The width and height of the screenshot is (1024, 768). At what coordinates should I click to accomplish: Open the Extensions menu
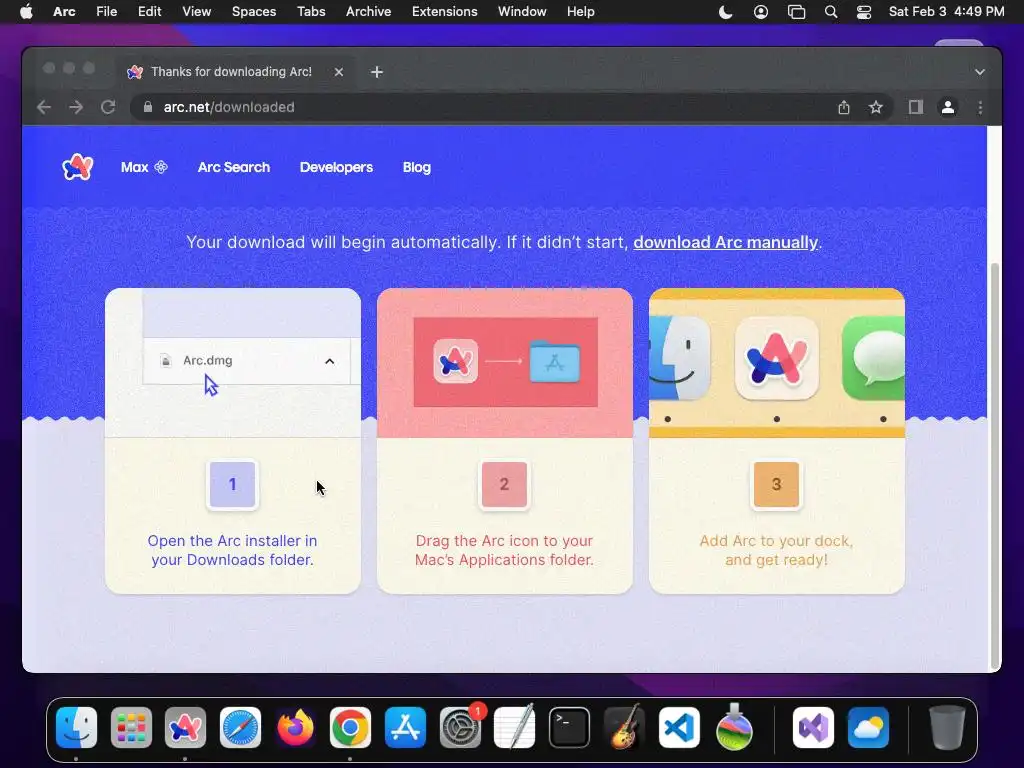point(445,12)
